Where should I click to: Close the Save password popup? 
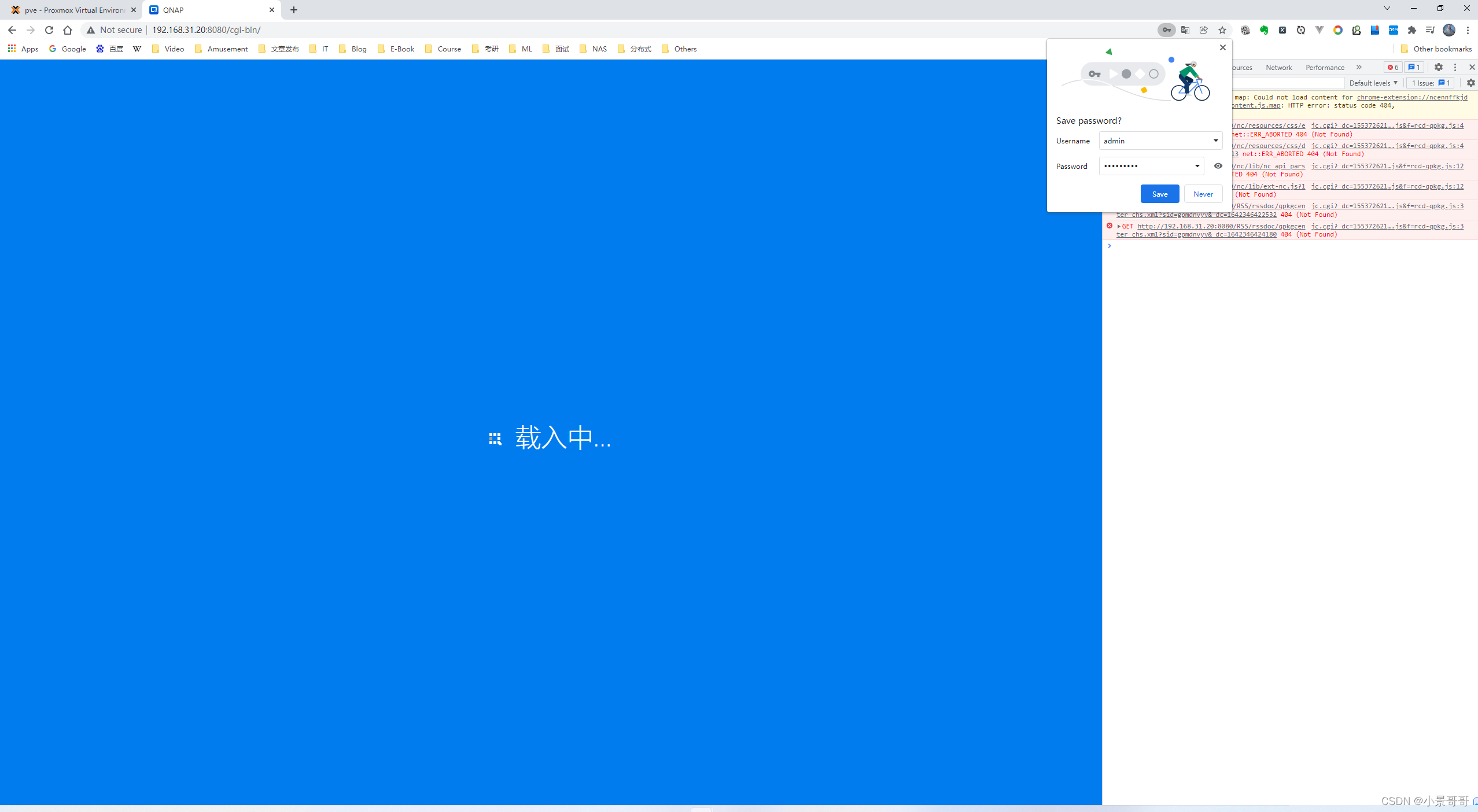[1222, 47]
